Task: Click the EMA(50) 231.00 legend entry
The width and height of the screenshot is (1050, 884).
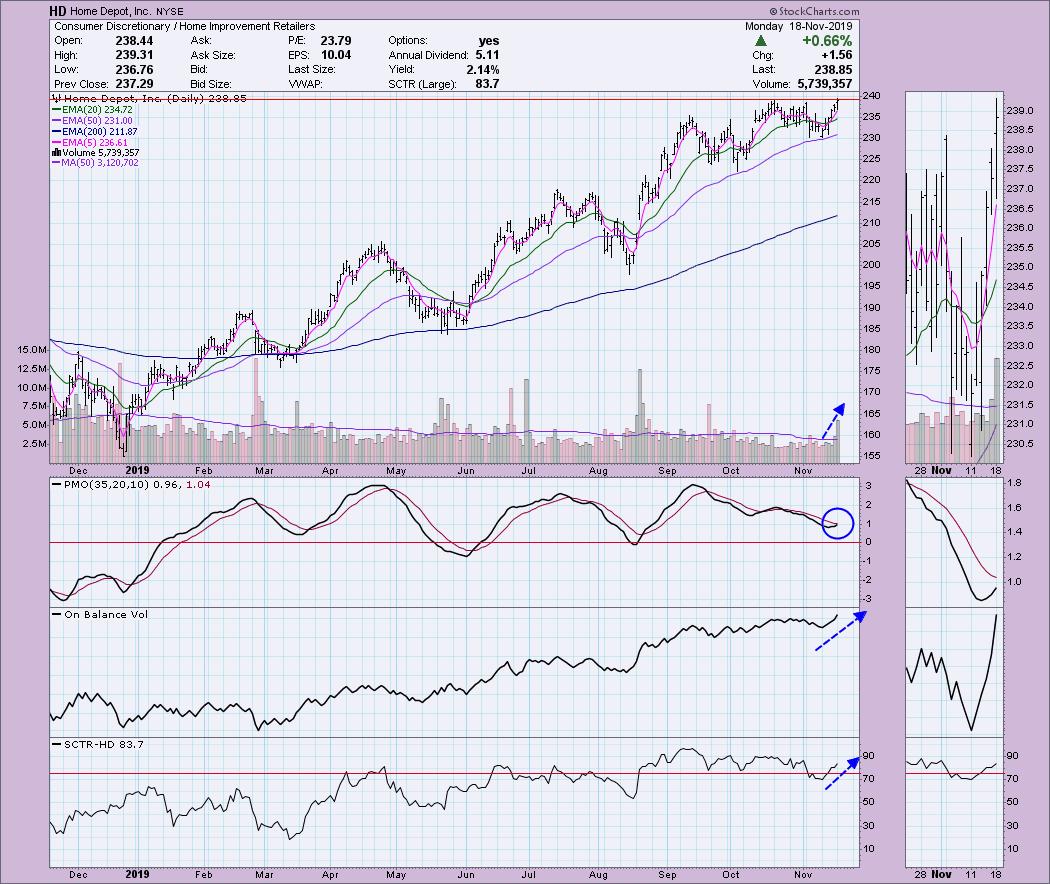Action: point(93,121)
